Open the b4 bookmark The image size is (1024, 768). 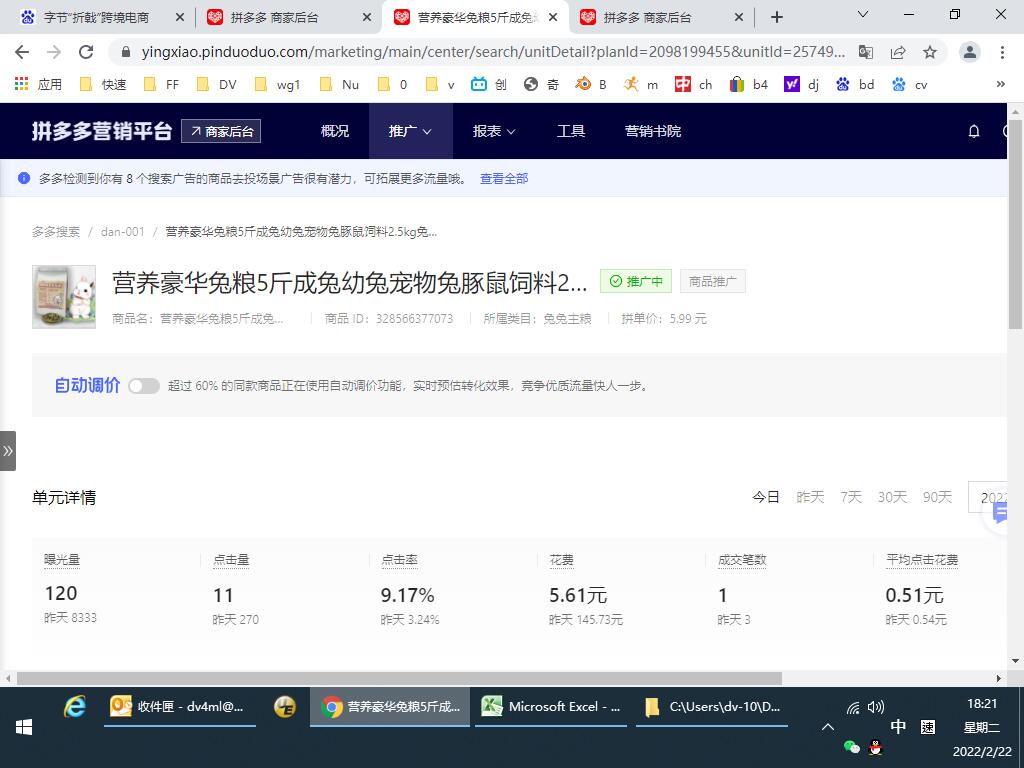tap(748, 84)
